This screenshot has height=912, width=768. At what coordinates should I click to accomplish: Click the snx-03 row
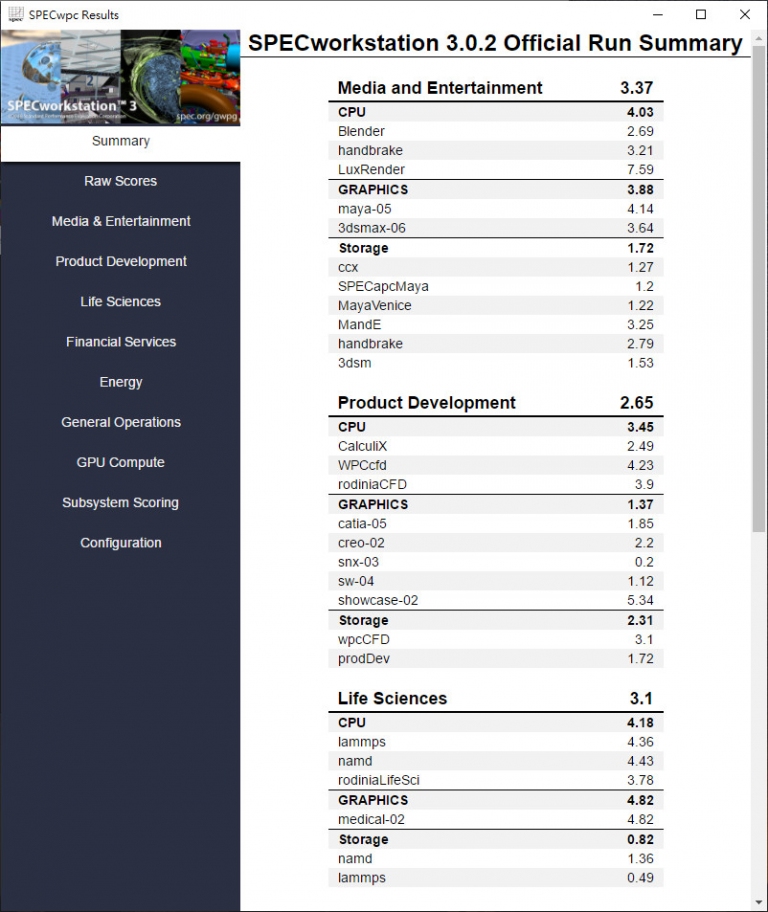(x=496, y=562)
